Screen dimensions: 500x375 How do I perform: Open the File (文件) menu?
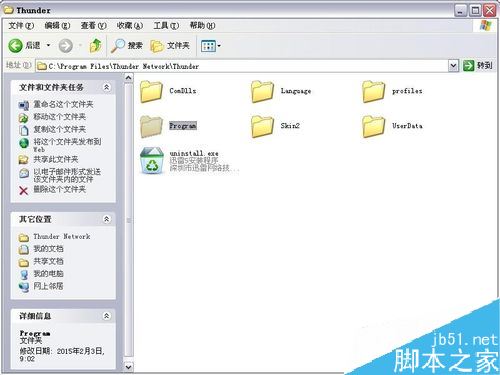coord(21,25)
